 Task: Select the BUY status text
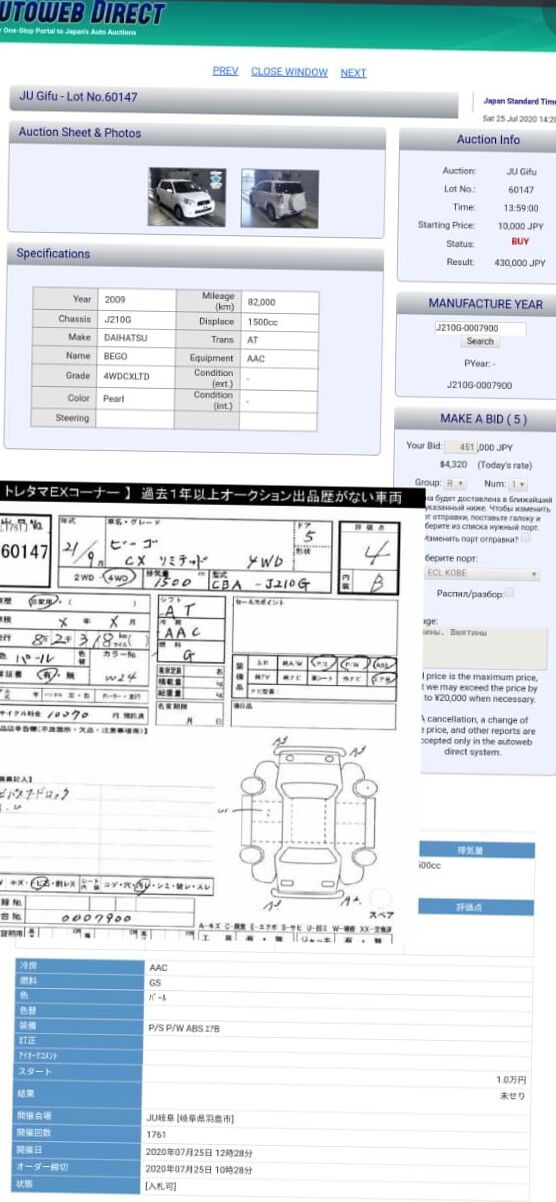pos(520,243)
